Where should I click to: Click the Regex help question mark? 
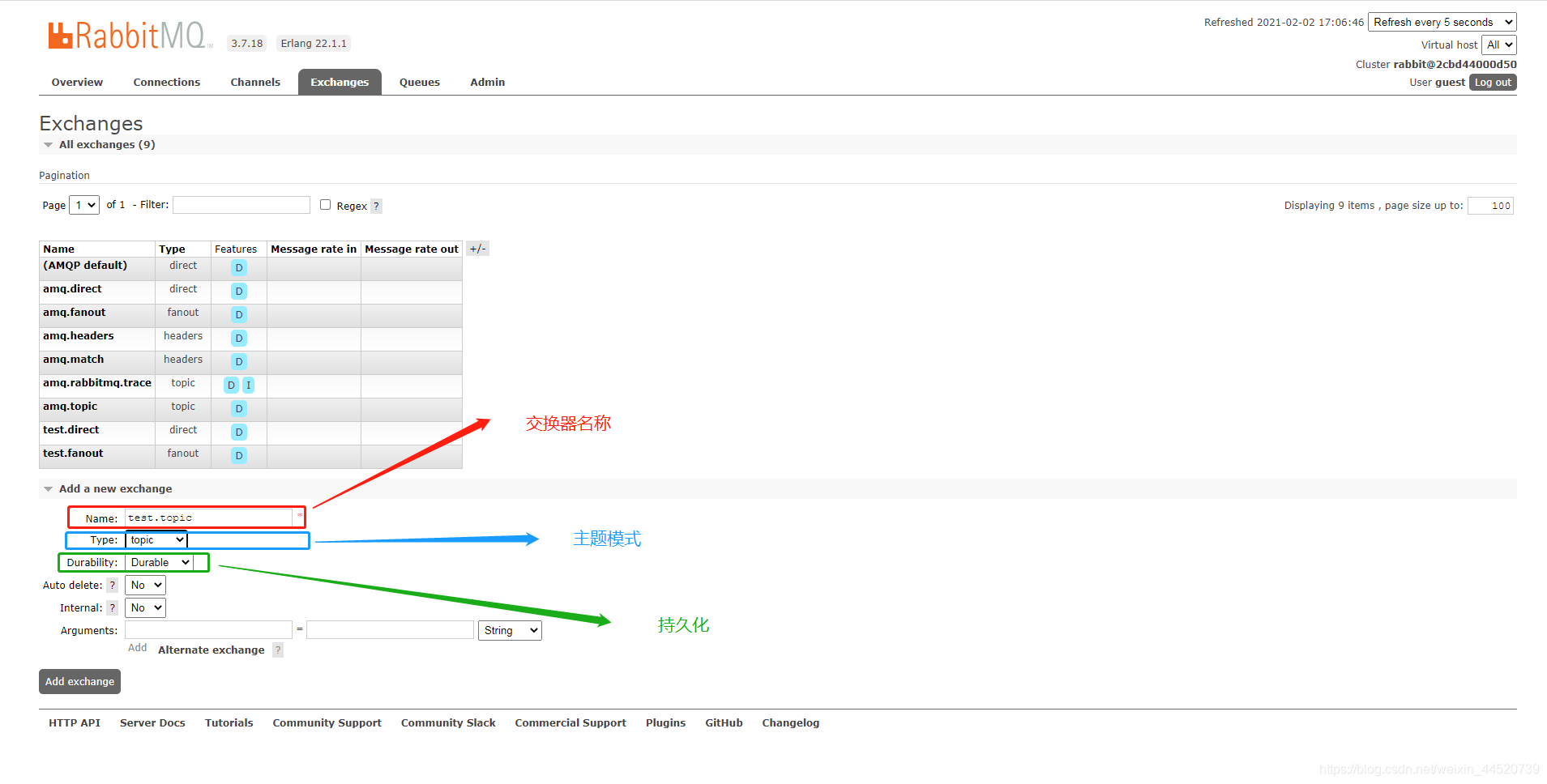[377, 206]
